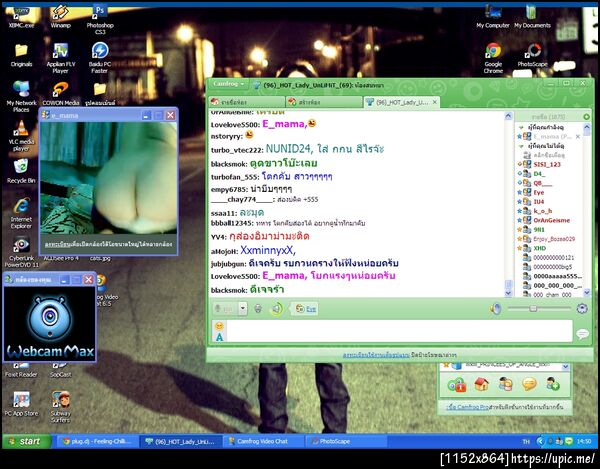This screenshot has width=600, height=469.
Task: Open the emoticon smiley picker
Action: (x=219, y=326)
